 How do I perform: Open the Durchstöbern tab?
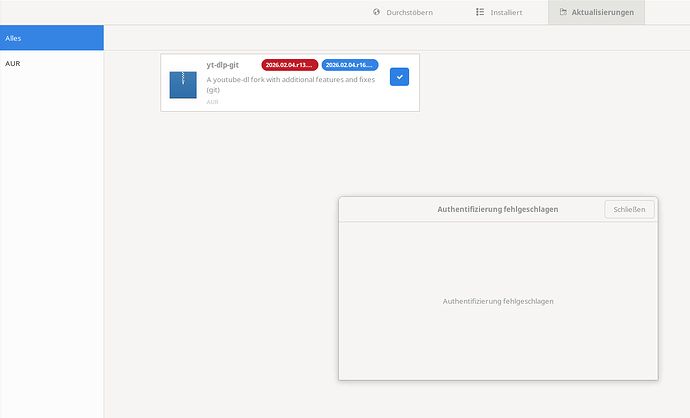(402, 12)
